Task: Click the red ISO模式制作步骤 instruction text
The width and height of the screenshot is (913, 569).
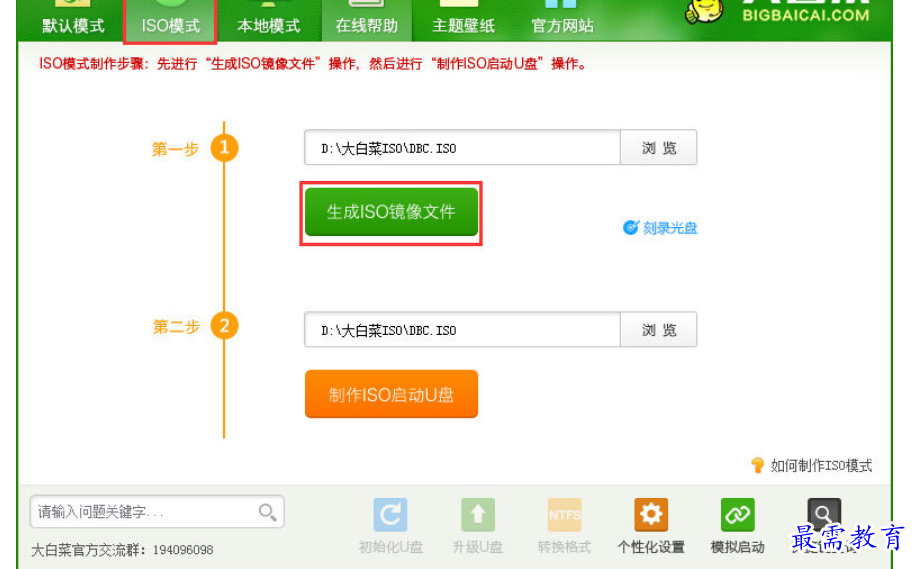Action: 313,63
